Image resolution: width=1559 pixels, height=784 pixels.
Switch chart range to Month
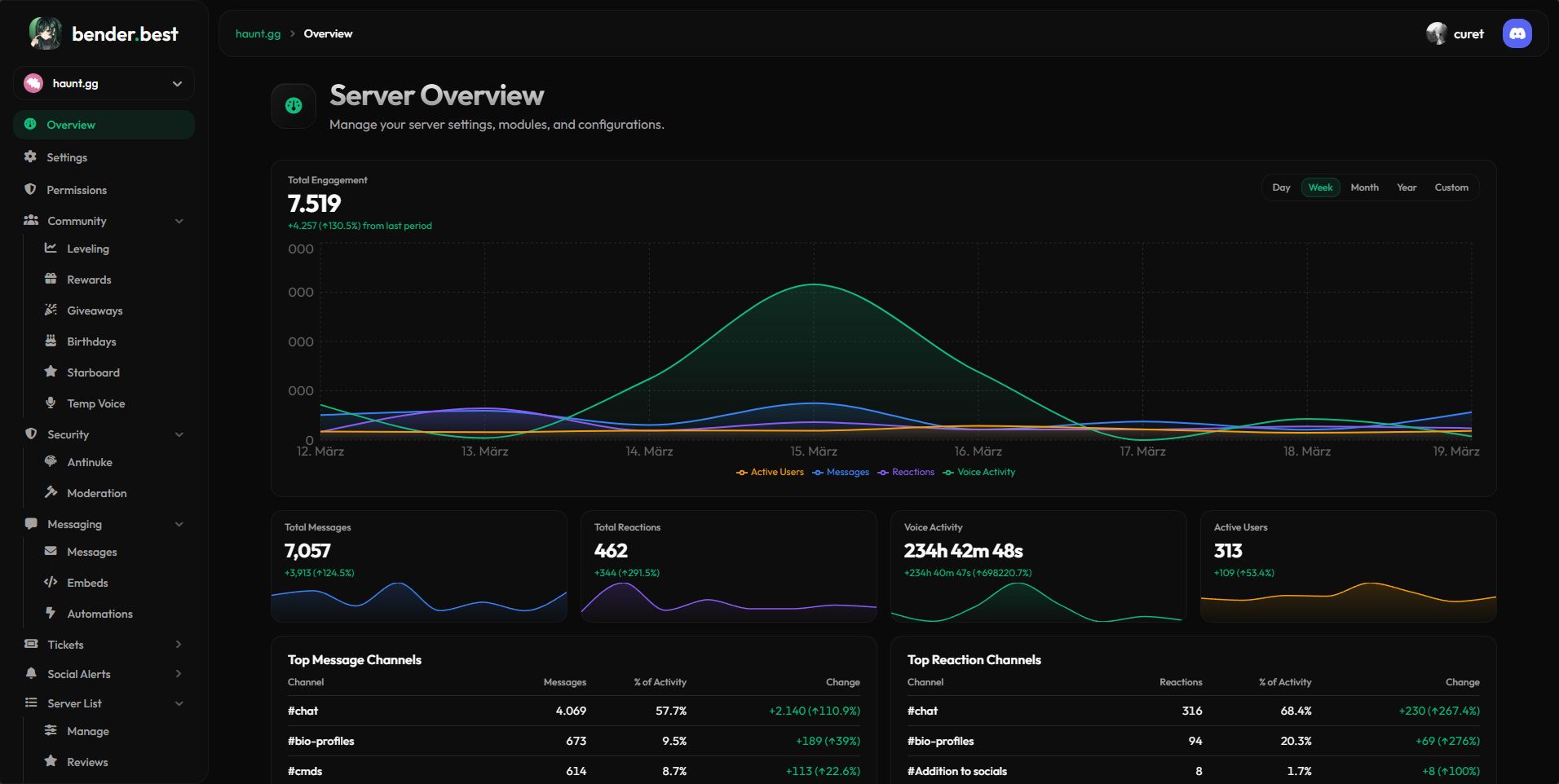click(x=1364, y=187)
